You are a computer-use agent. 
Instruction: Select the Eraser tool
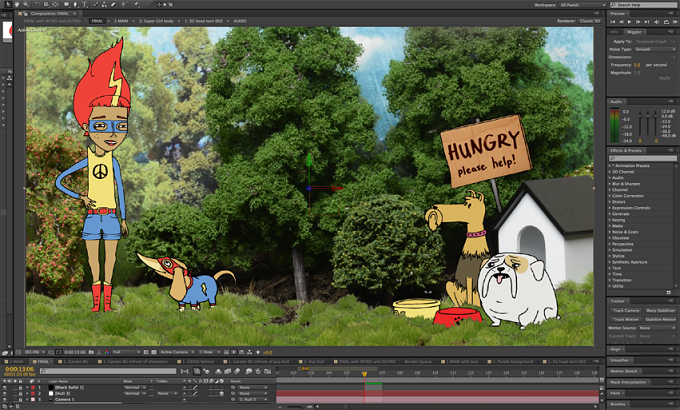pyautogui.click(x=113, y=4)
